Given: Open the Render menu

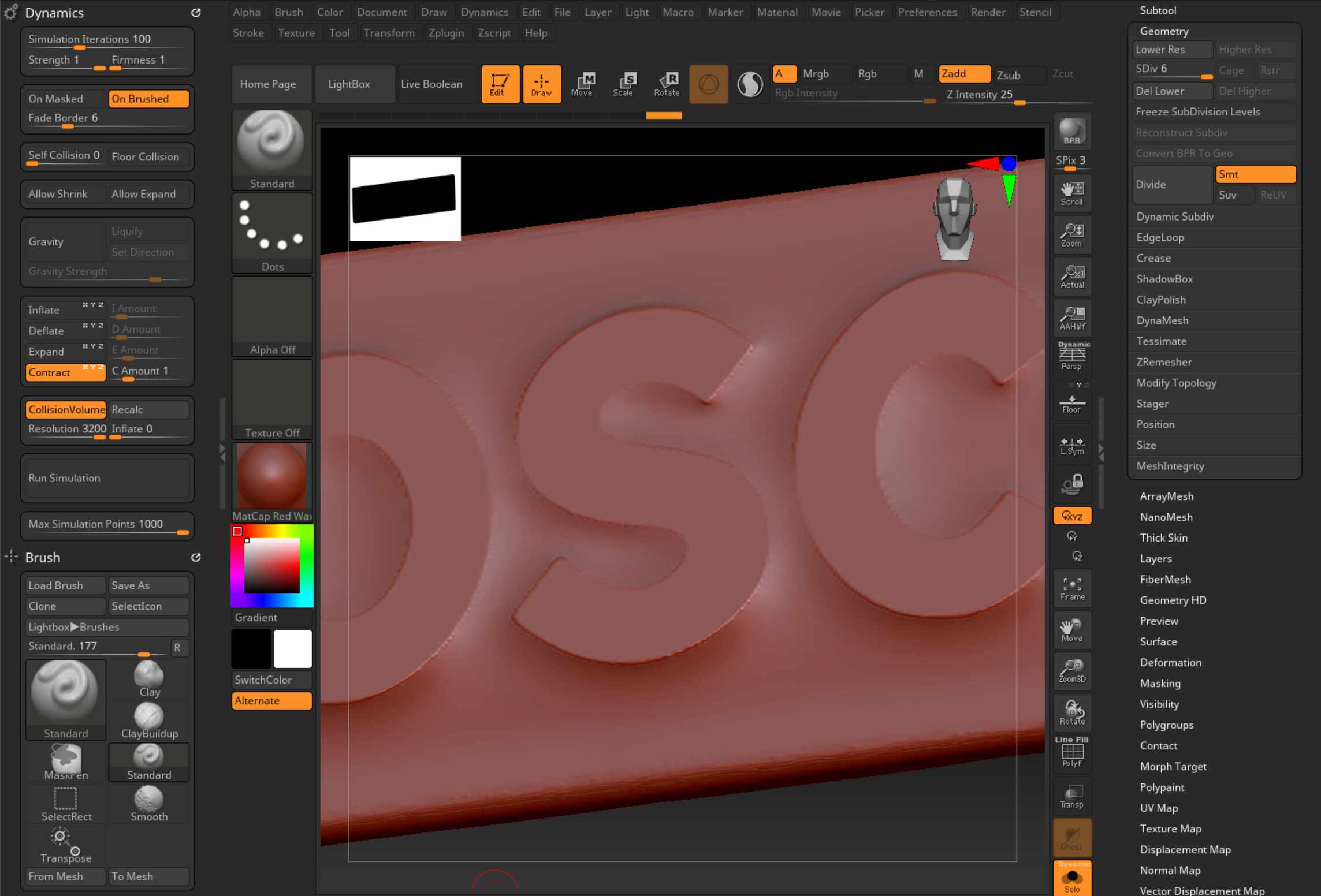Looking at the screenshot, I should click(988, 12).
